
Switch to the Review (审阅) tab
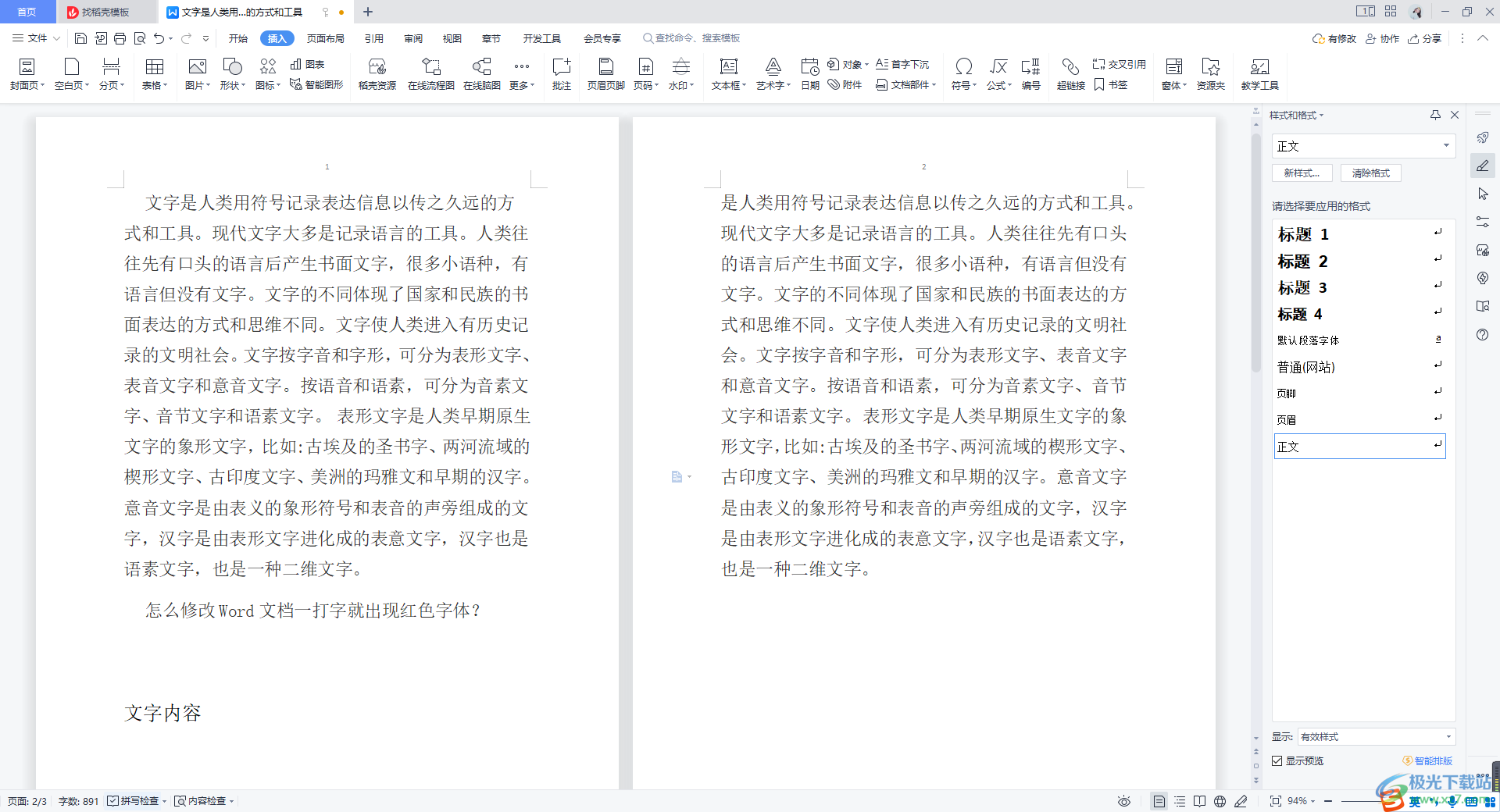pos(413,38)
